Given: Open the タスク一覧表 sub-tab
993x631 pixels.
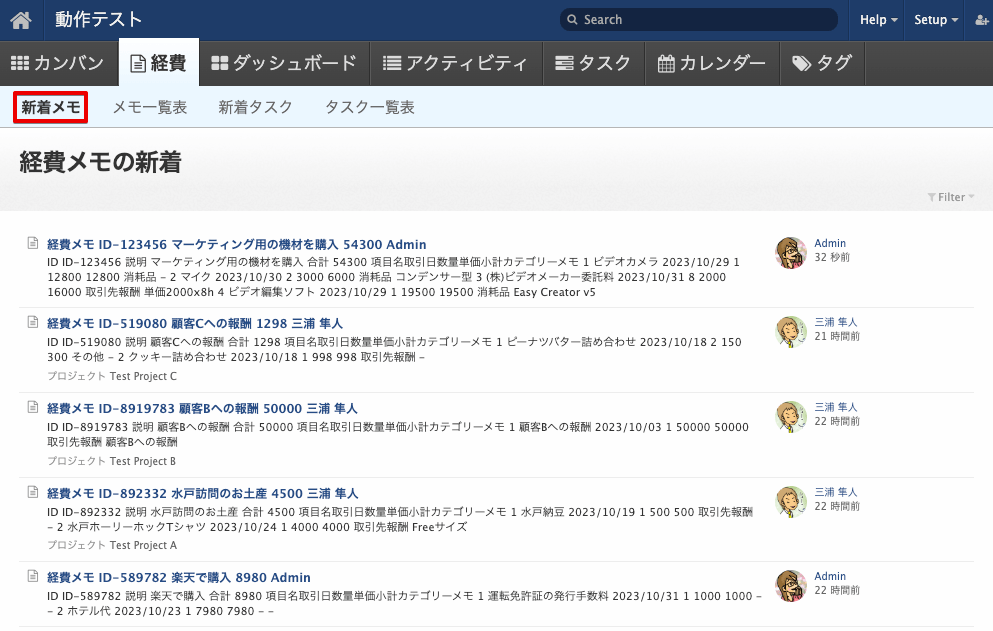Looking at the screenshot, I should click(370, 107).
